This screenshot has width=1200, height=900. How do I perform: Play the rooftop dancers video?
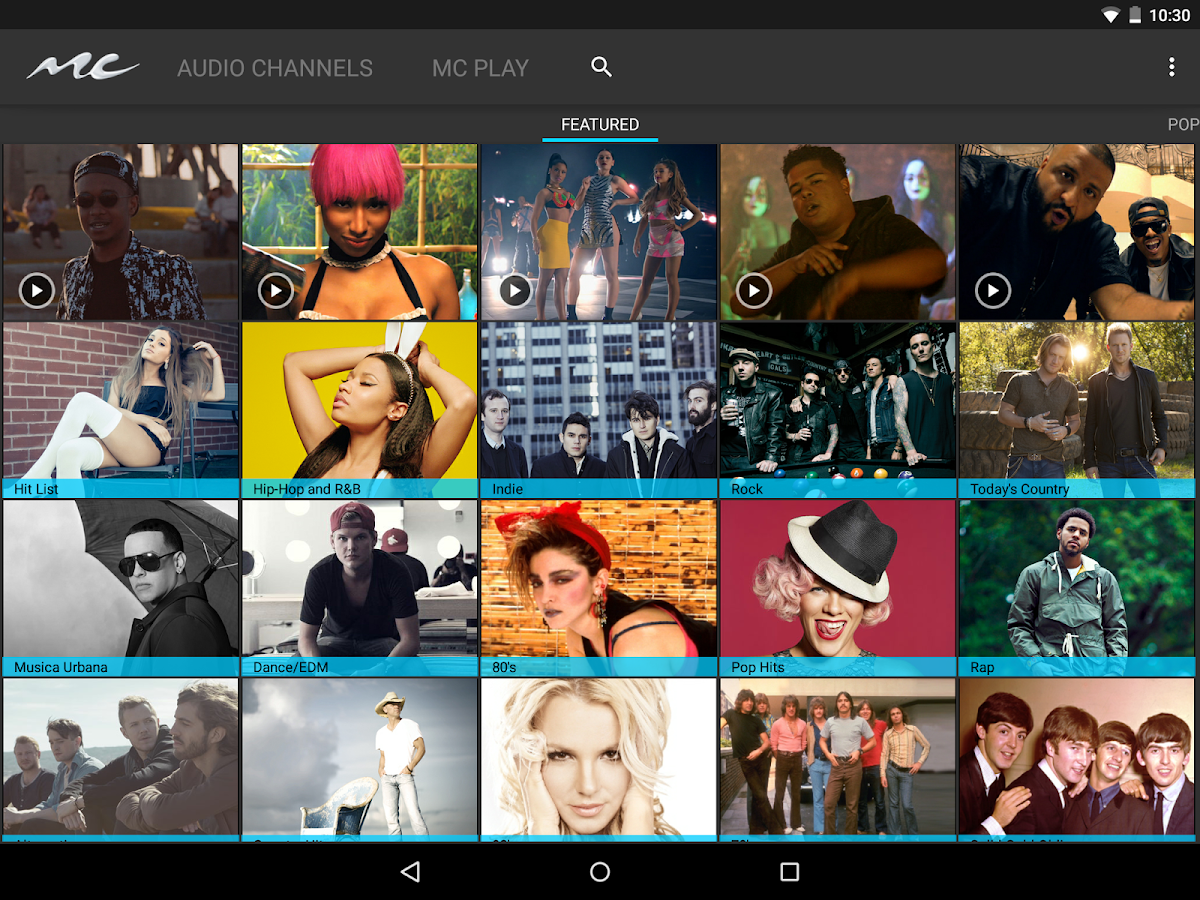[x=514, y=291]
